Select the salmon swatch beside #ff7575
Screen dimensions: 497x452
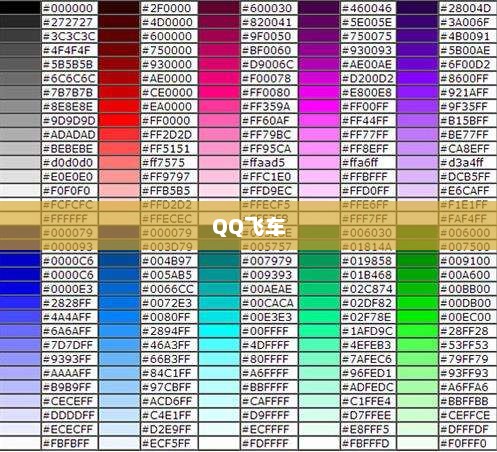point(119,163)
